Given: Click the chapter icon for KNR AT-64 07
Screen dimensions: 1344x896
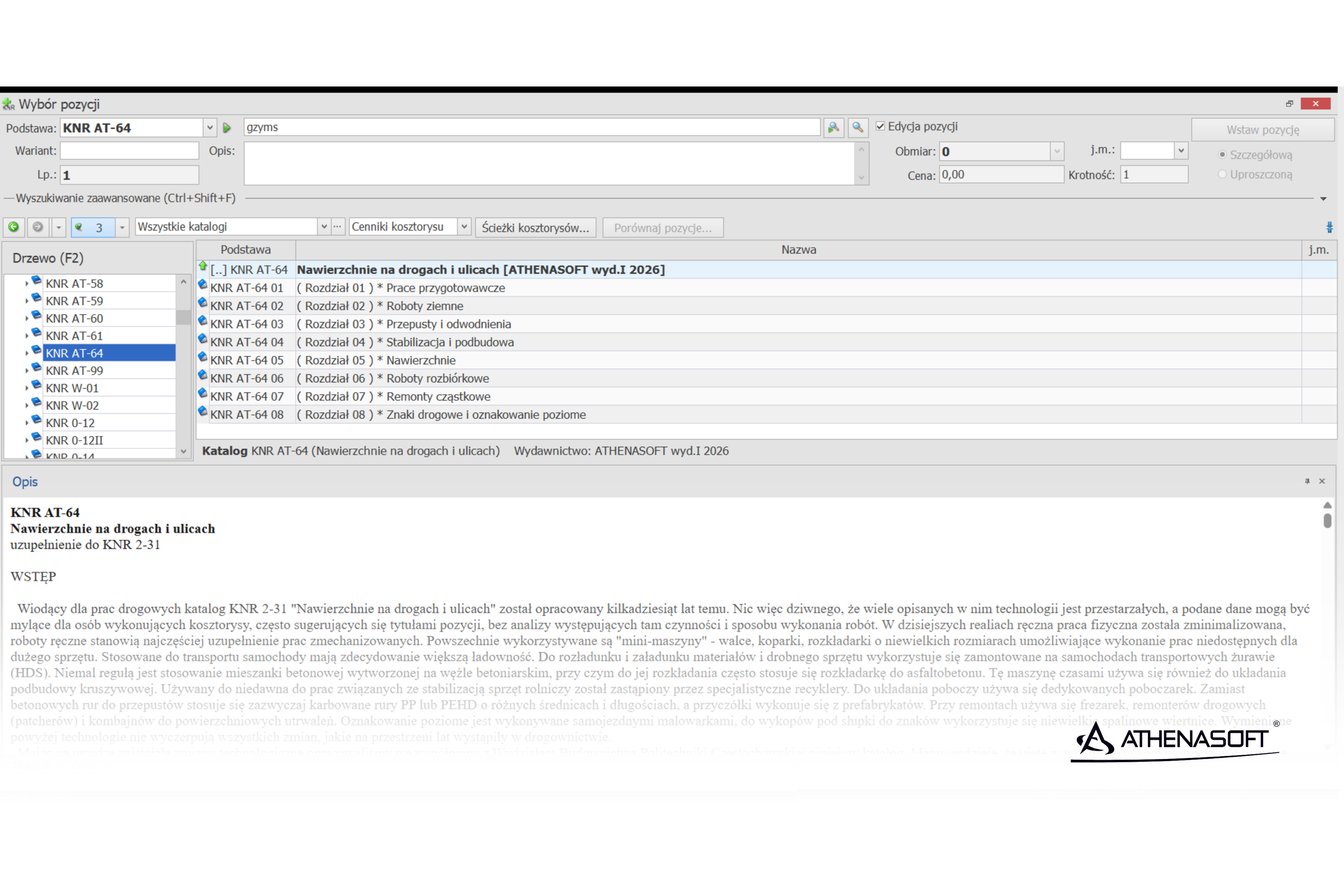Looking at the screenshot, I should 202,393.
